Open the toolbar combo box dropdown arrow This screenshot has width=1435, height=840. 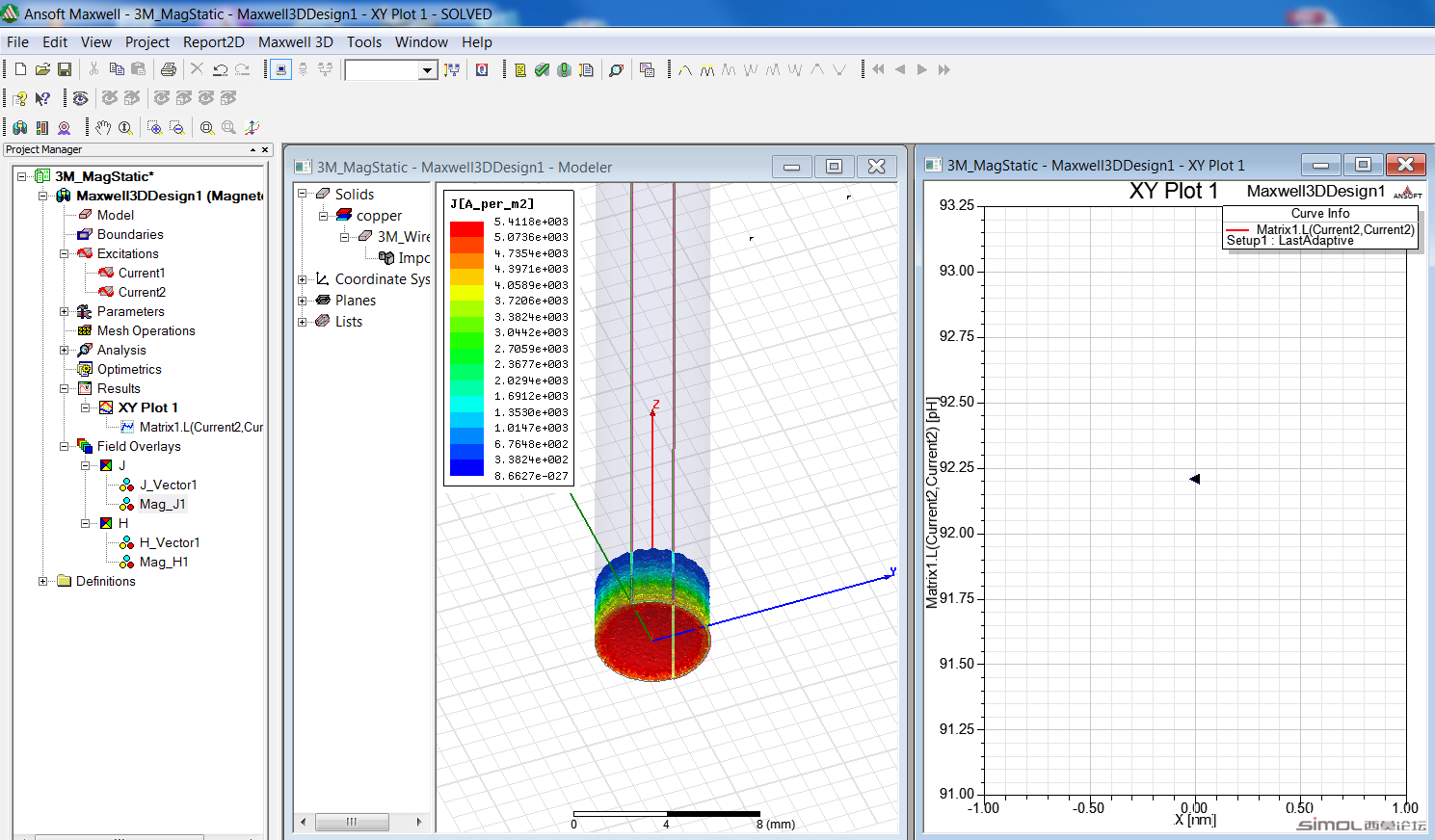tap(427, 70)
